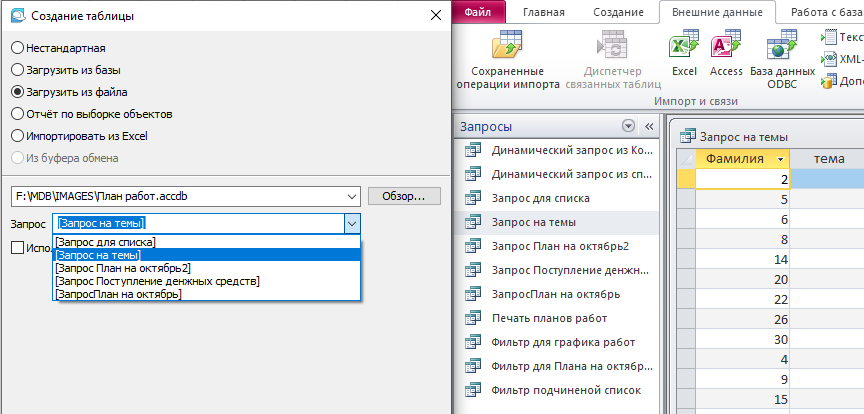Toggle the Запрос combo box arrow
864x414 pixels.
pos(352,223)
